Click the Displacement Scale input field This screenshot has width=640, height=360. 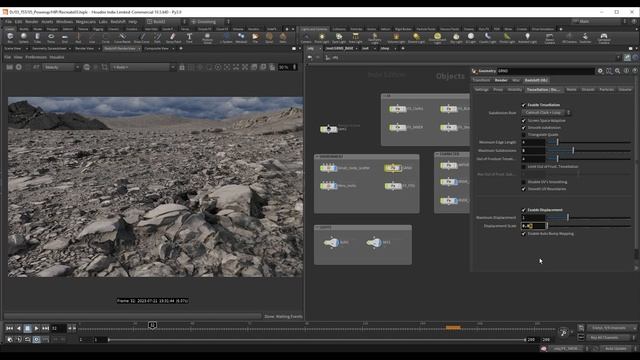[x=533, y=226]
